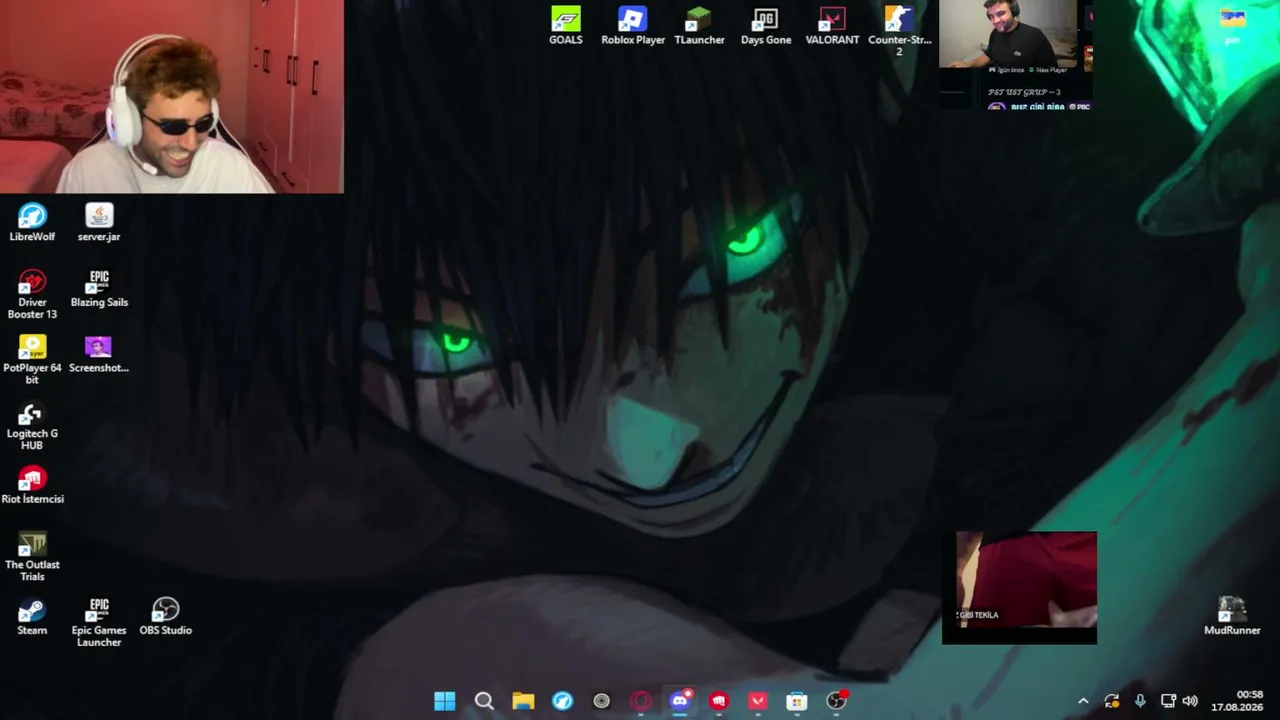Select the Logitech G HUB desktop icon

pyautogui.click(x=32, y=426)
